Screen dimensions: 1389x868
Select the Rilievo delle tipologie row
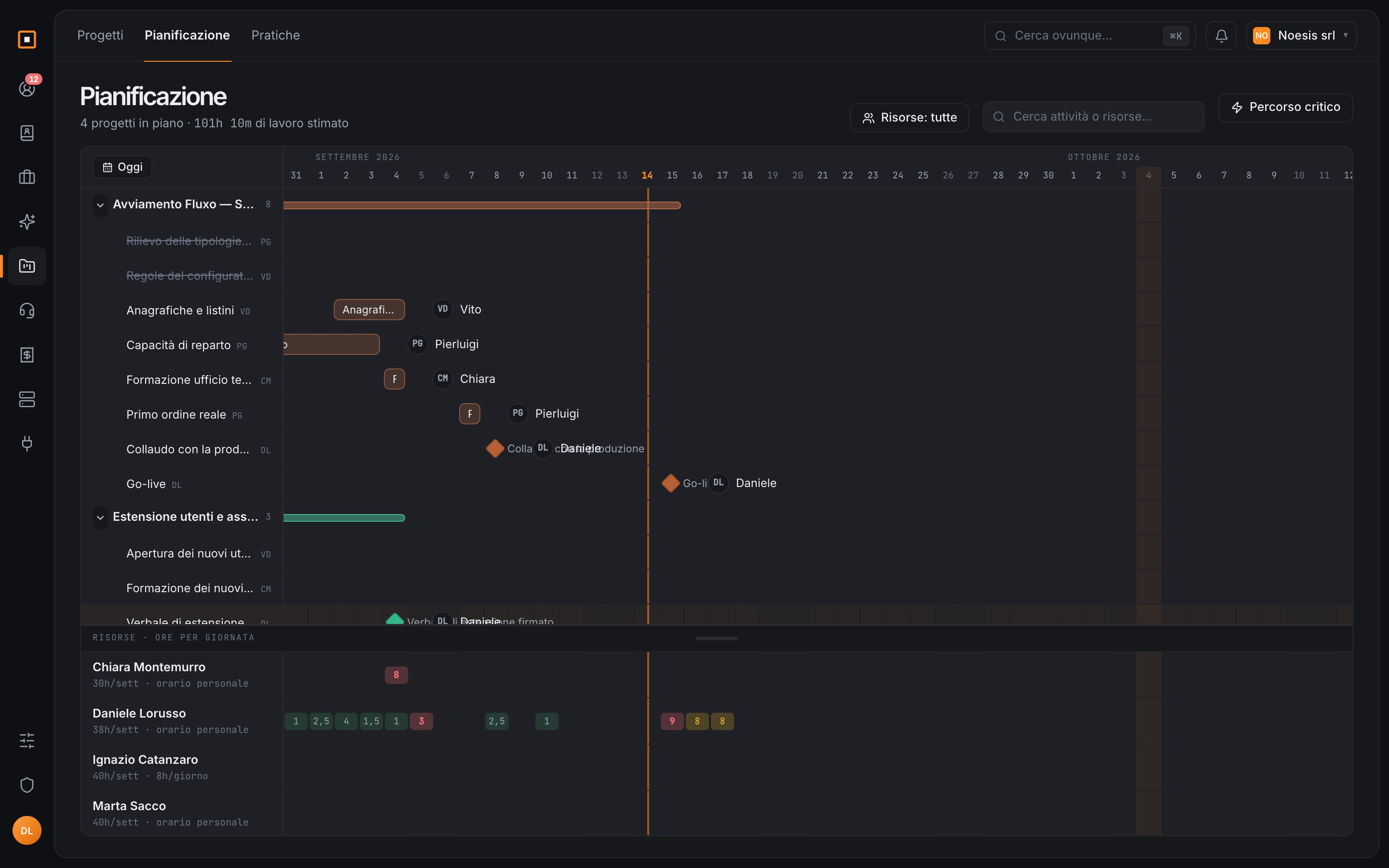[x=181, y=241]
